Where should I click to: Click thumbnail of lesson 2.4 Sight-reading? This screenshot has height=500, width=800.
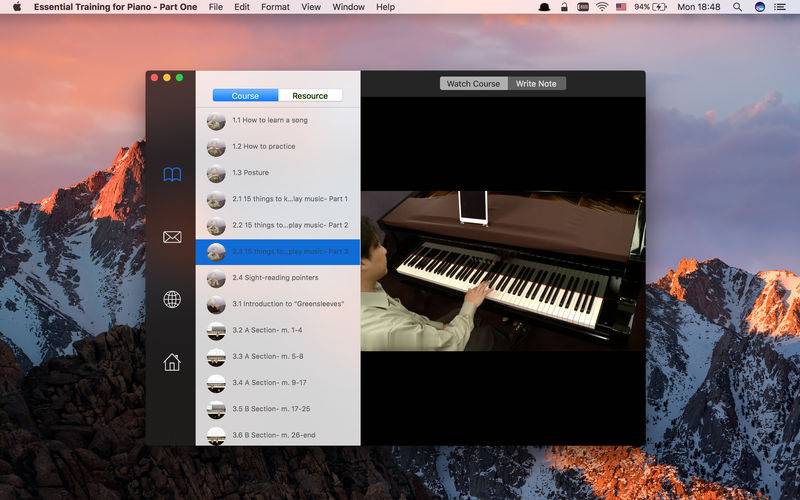point(216,279)
